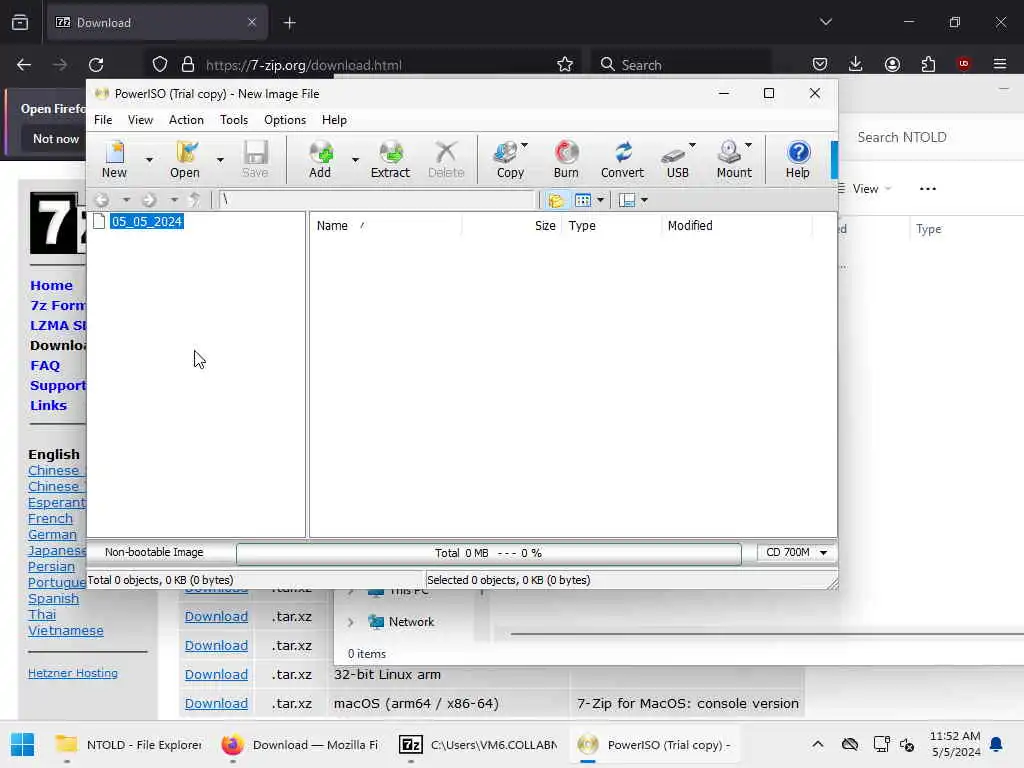Click the New image toolbar icon

[114, 159]
